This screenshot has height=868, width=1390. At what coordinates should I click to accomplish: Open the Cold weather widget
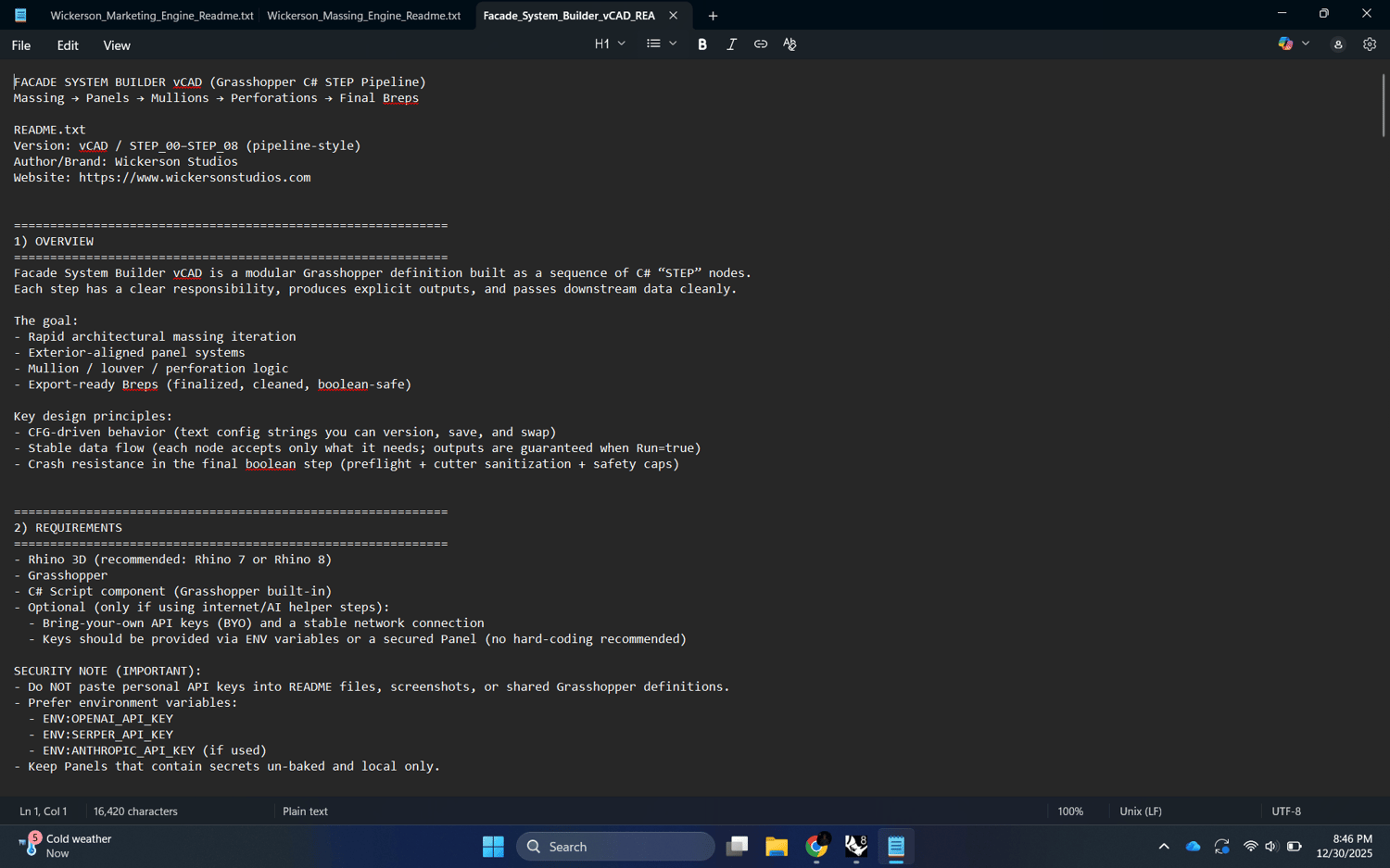pyautogui.click(x=65, y=846)
